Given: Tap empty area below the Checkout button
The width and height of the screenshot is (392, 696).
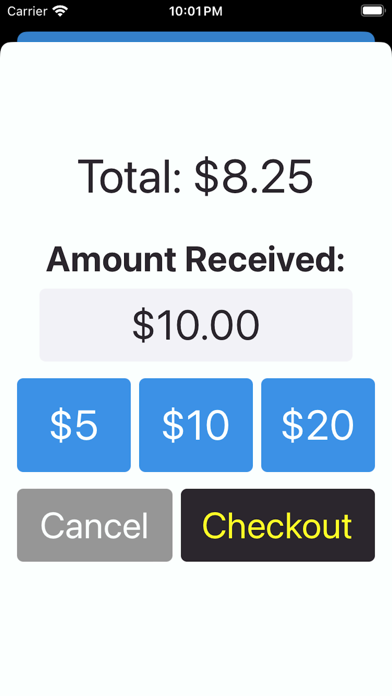Looking at the screenshot, I should click(x=196, y=626).
